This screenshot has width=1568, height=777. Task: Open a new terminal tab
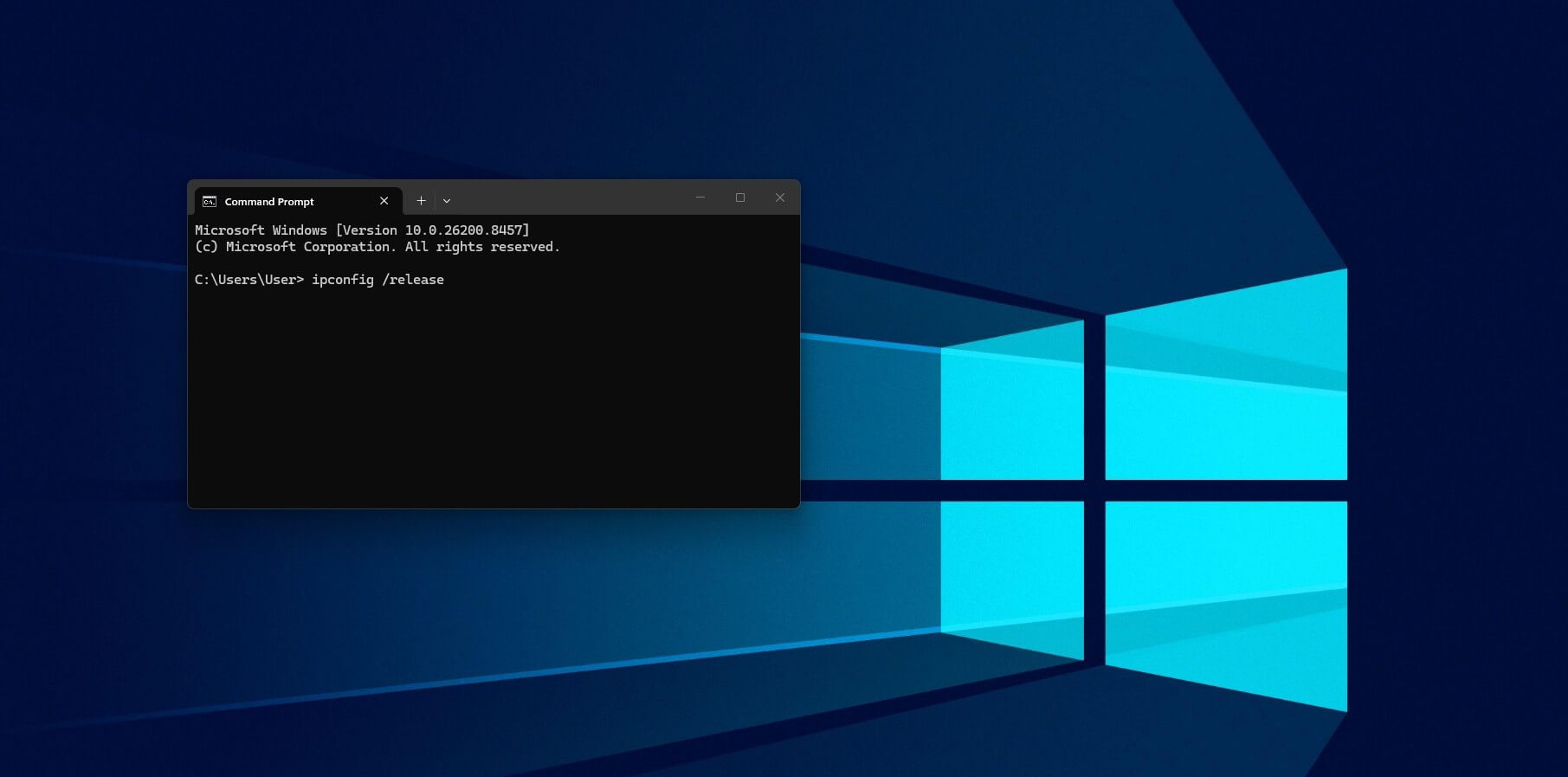[x=421, y=201]
